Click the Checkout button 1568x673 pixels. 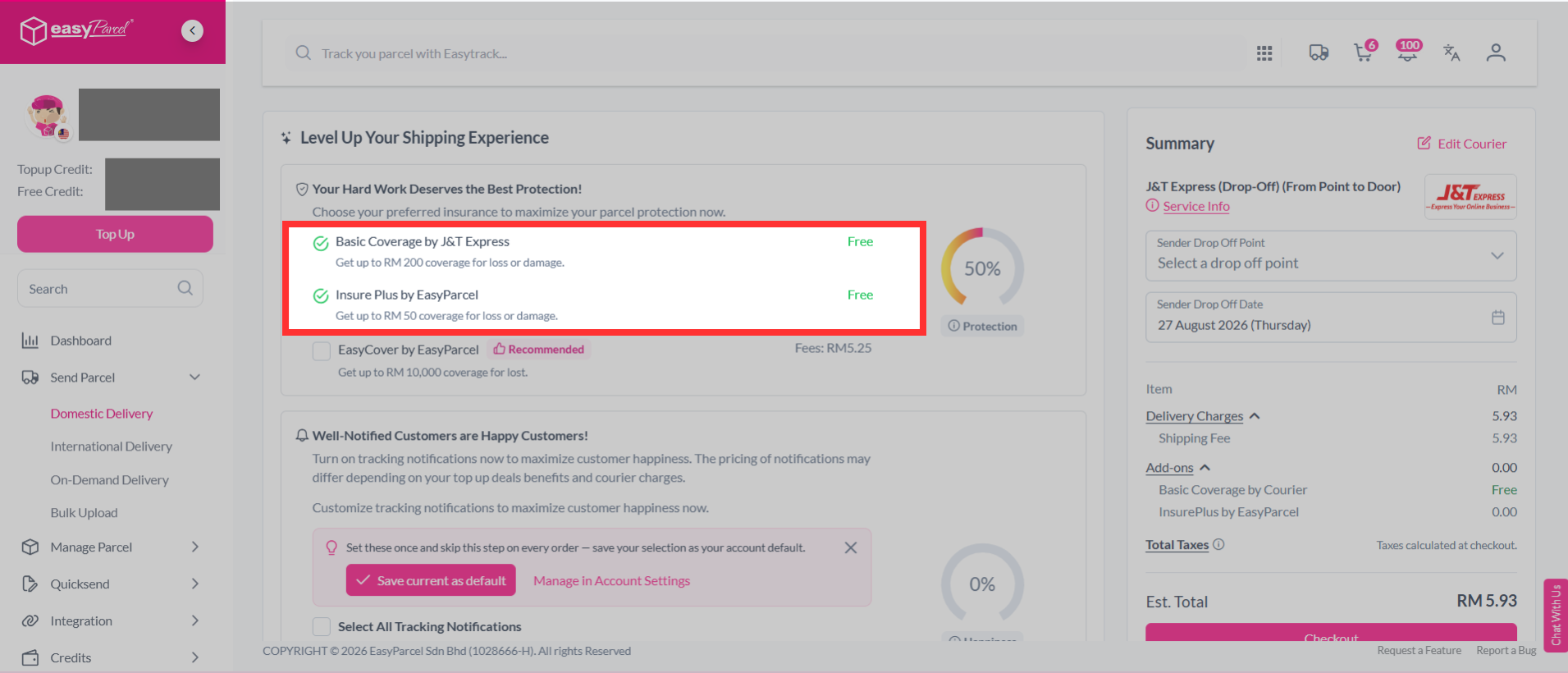(x=1331, y=633)
